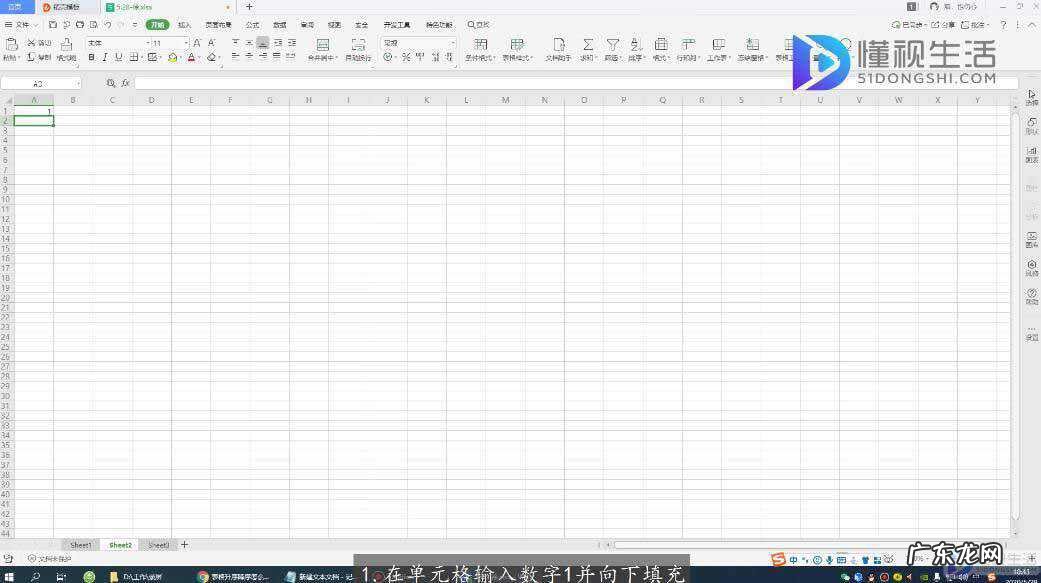Click the horizontal scrollbar at bottom

(809, 545)
